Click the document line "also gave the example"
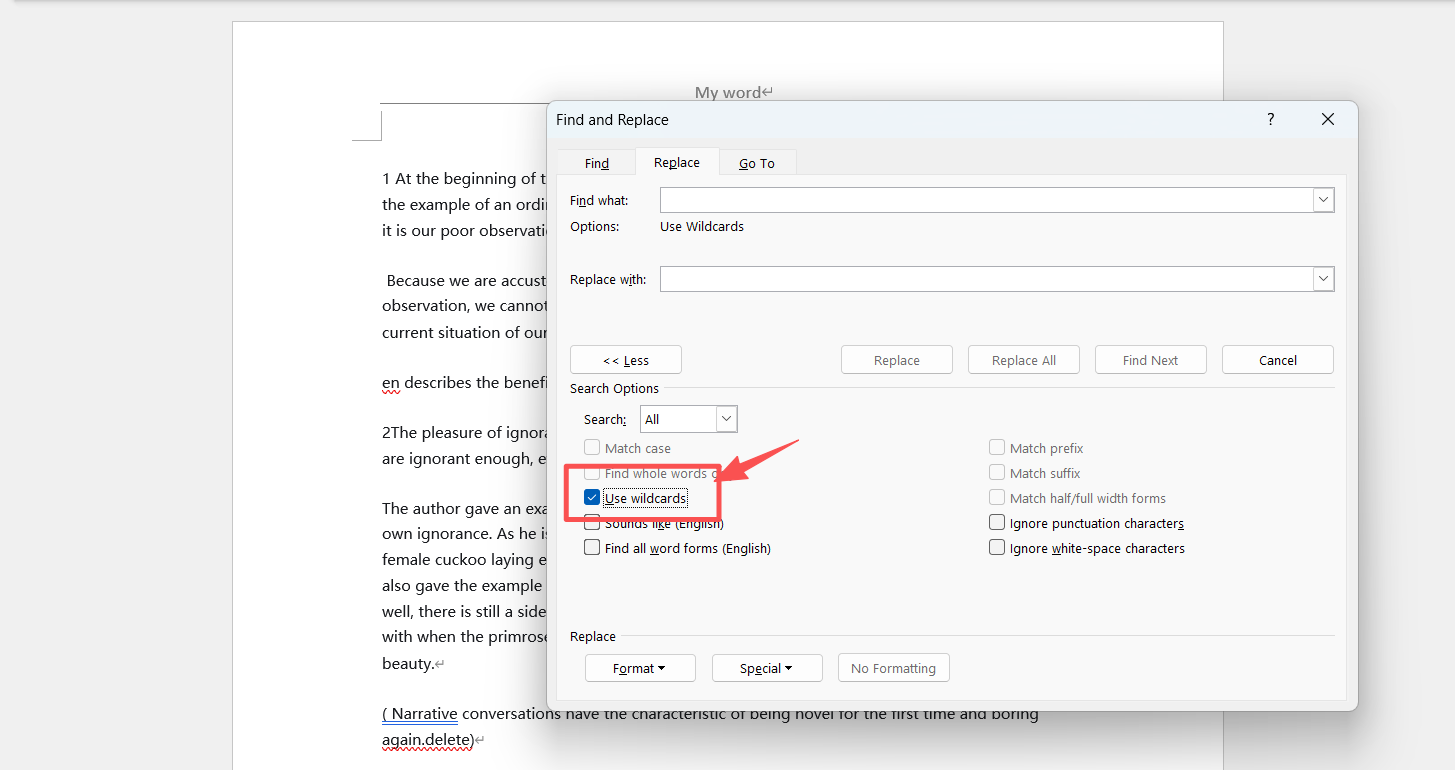Image resolution: width=1455 pixels, height=770 pixels. point(464,586)
